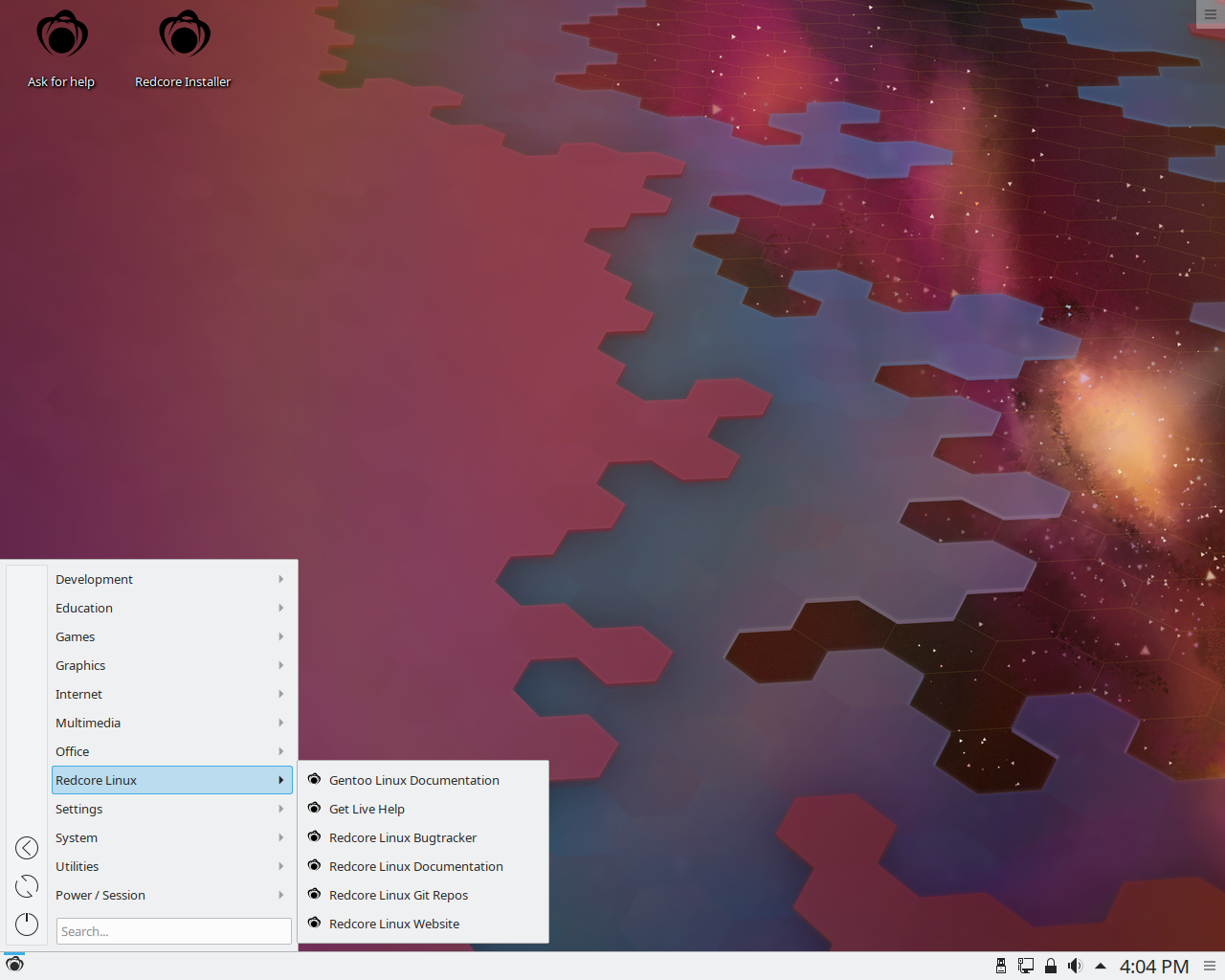
Task: Show hidden system tray icons
Action: 1101,966
